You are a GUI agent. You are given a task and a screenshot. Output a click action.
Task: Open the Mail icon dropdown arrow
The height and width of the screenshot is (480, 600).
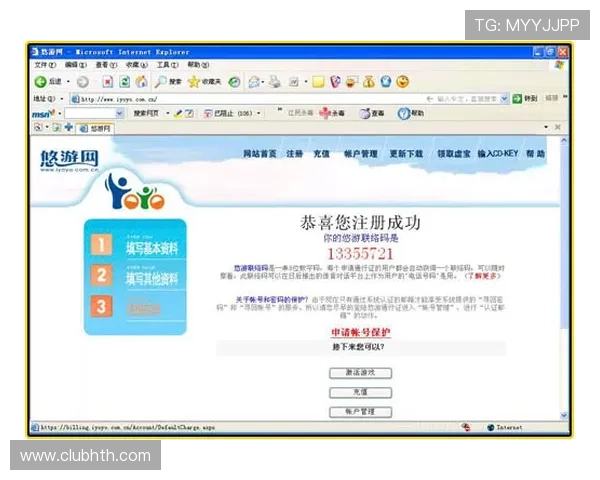263,82
